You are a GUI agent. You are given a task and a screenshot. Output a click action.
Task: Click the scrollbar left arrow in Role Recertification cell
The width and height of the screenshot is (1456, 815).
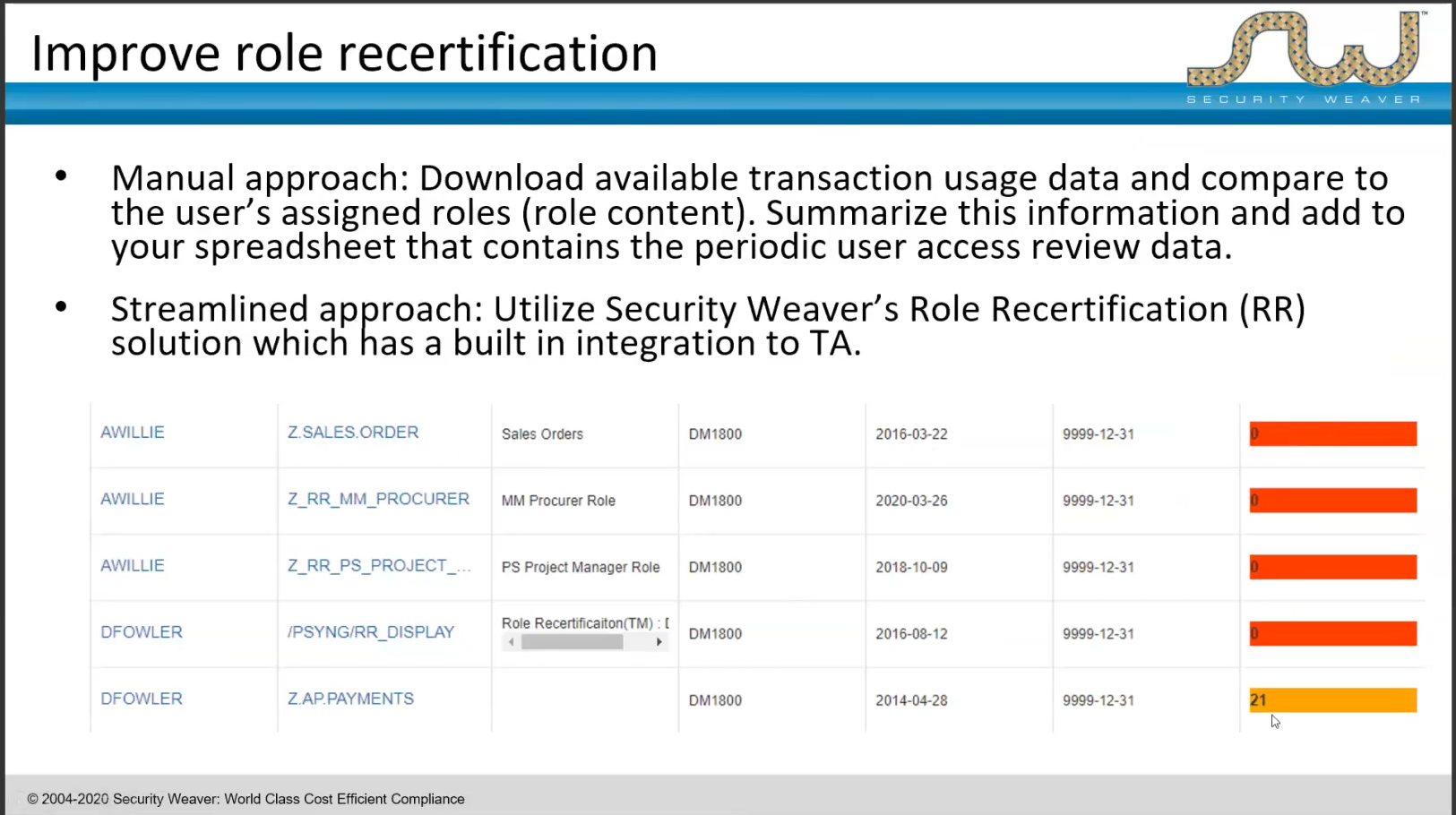(511, 642)
